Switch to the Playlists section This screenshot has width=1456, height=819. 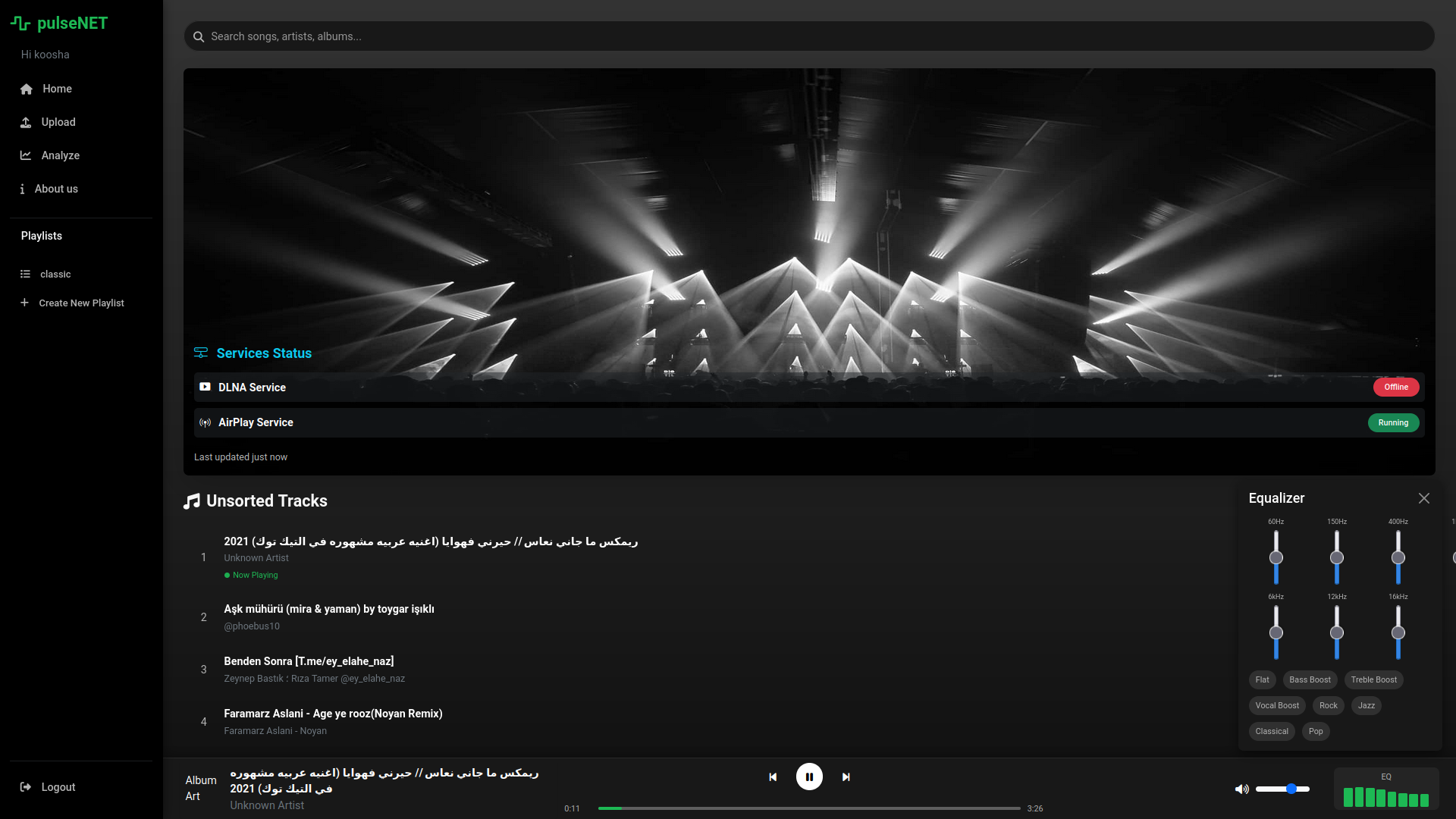[x=41, y=236]
